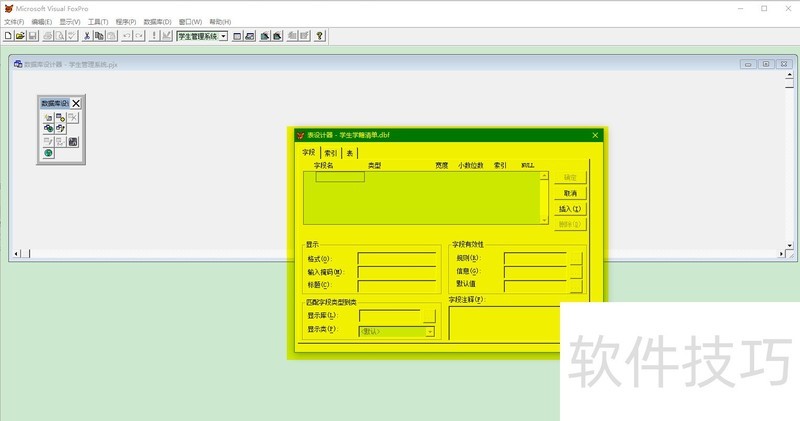800x421 pixels.
Task: Open the 数据库(D) menu
Action: [157, 22]
